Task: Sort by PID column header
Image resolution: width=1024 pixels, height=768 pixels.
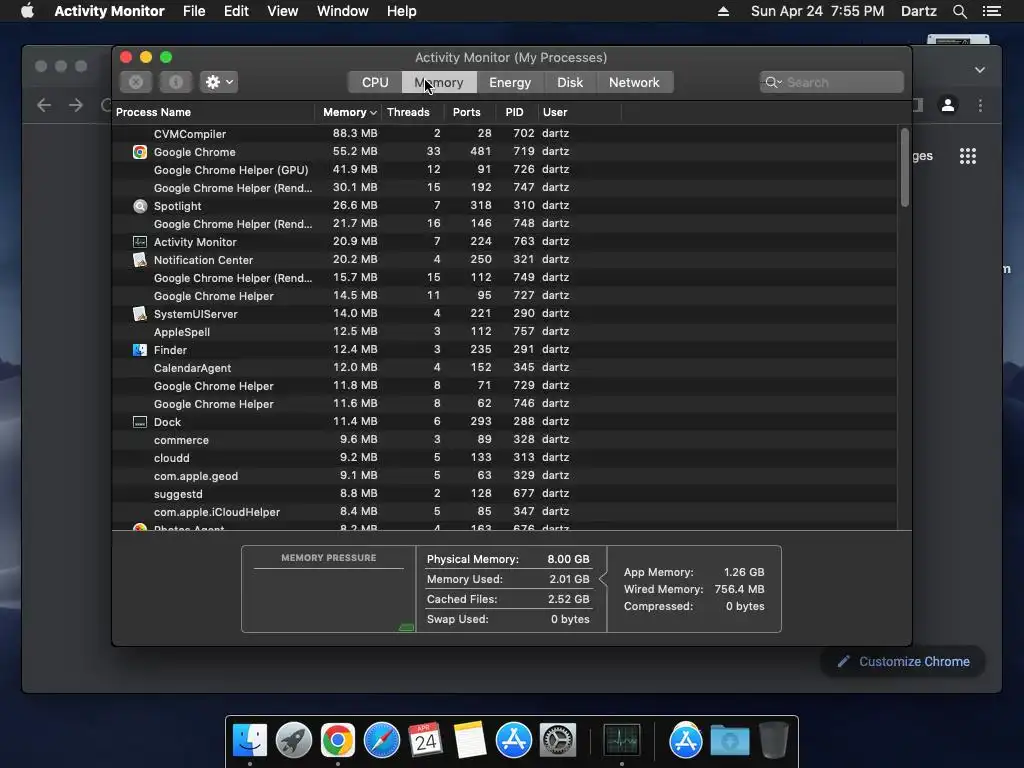Action: [515, 112]
